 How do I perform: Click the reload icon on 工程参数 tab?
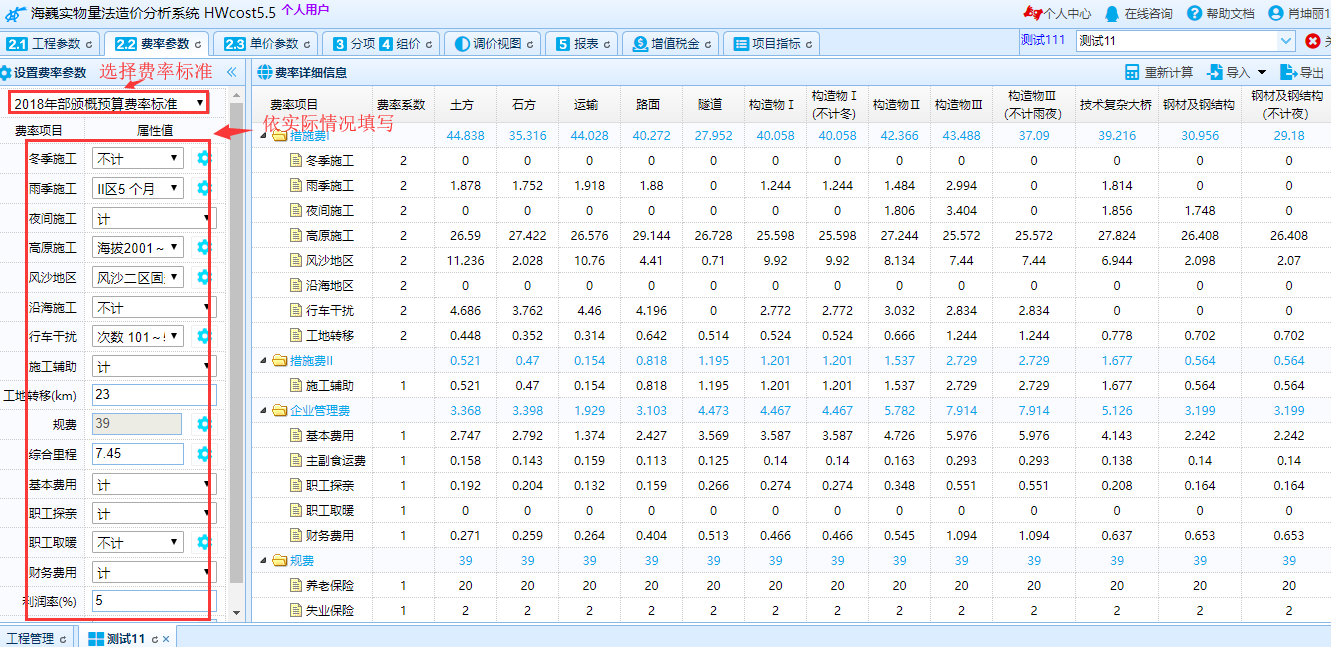click(89, 45)
